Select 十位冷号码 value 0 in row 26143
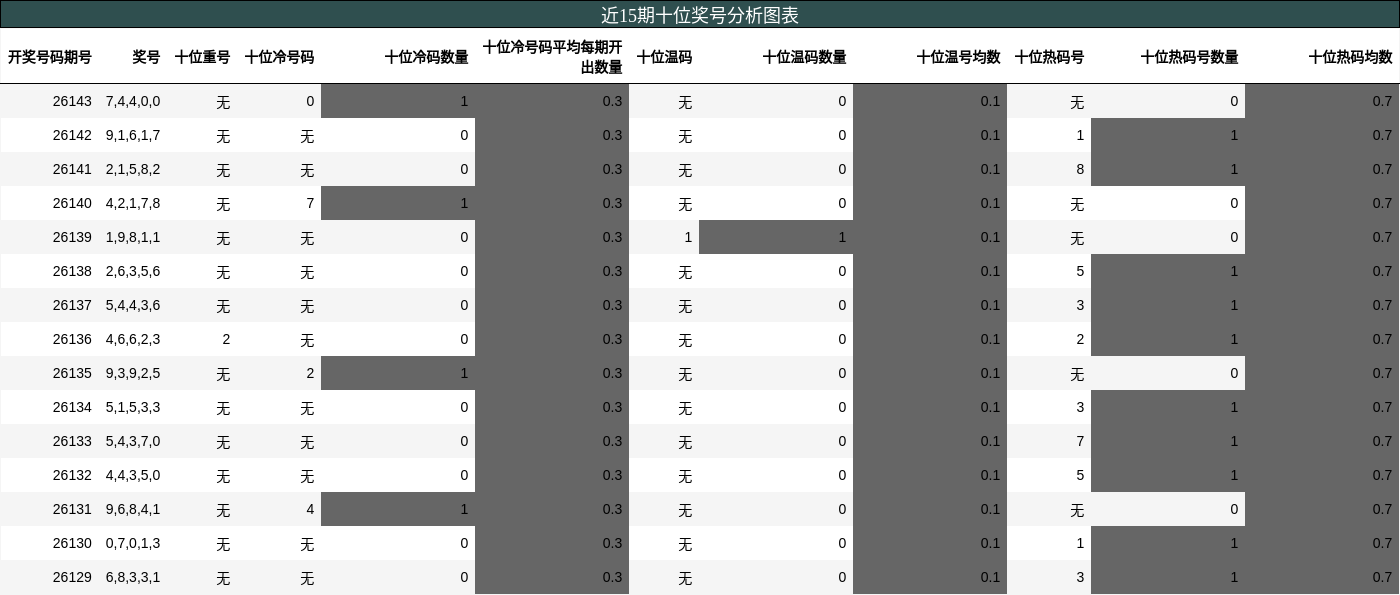This screenshot has width=1400, height=595. point(310,101)
